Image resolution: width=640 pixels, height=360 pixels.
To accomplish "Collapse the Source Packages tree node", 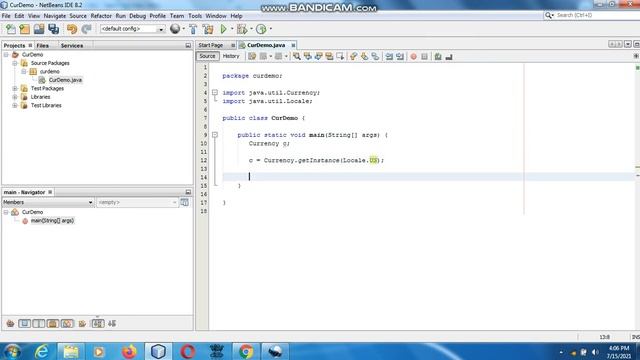I will (x=15, y=63).
